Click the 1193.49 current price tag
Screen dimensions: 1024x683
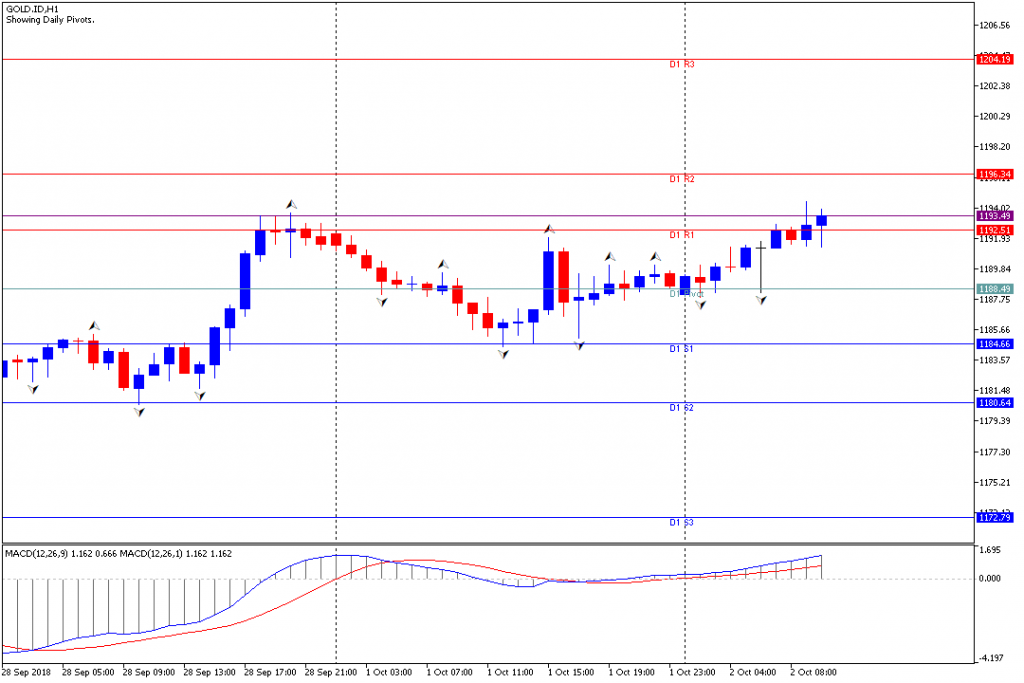[x=994, y=216]
